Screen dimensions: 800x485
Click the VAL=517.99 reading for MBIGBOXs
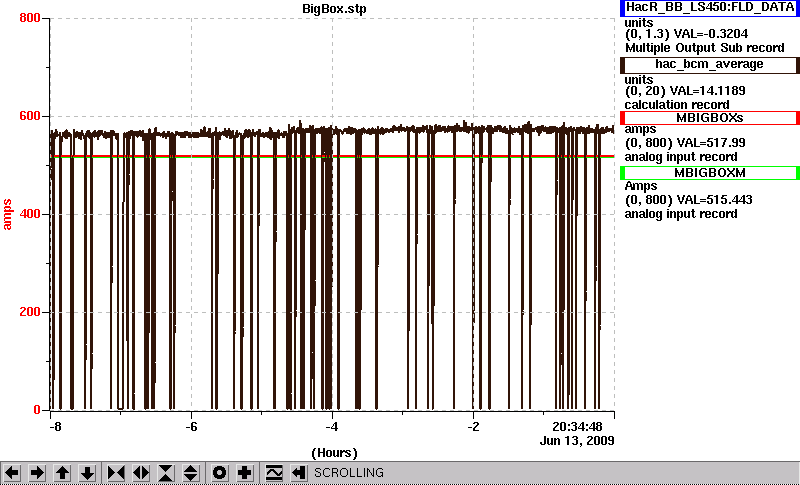[710, 143]
